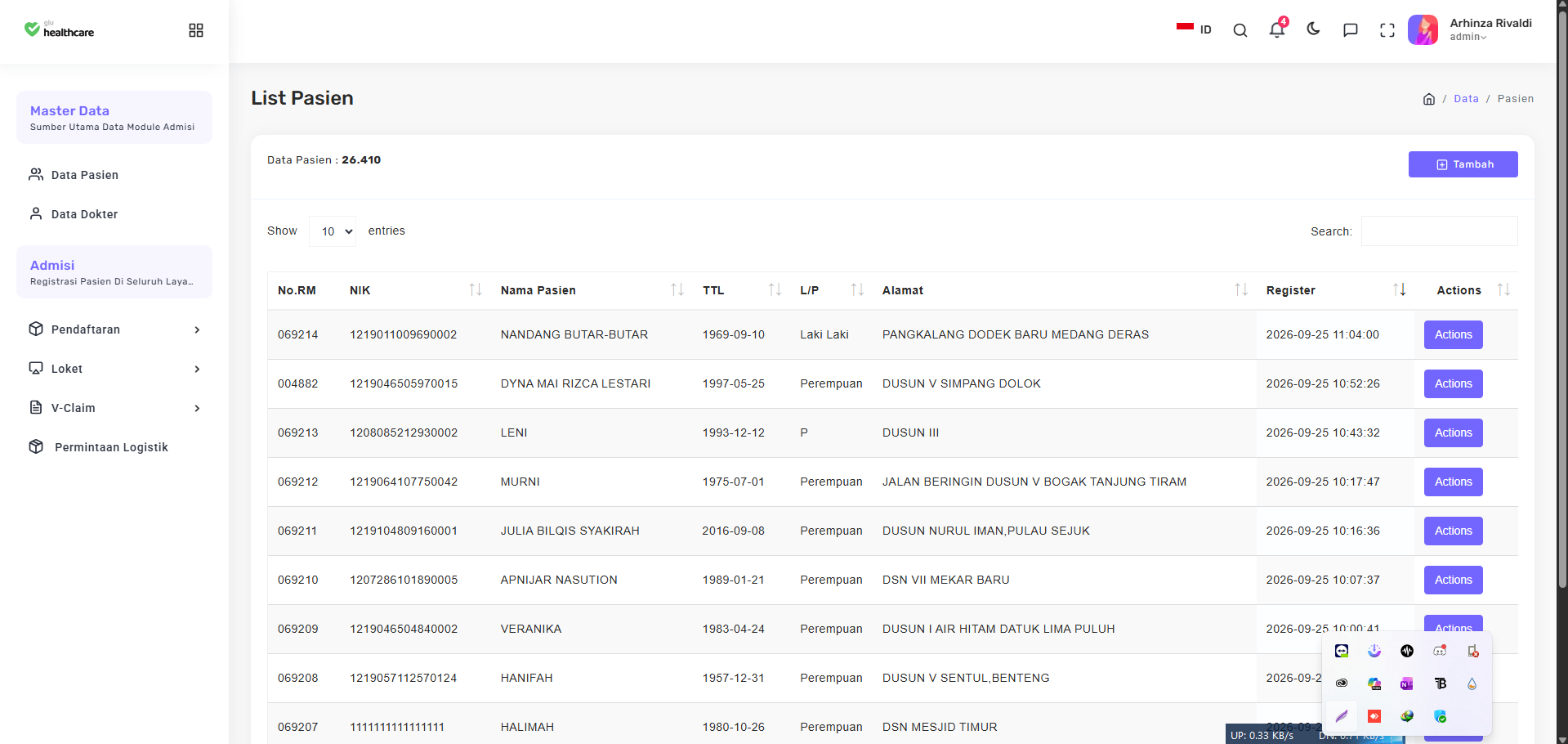Viewport: 1568px width, 744px height.
Task: Open Adobe Creative Cloud tray icon
Action: (x=1342, y=683)
